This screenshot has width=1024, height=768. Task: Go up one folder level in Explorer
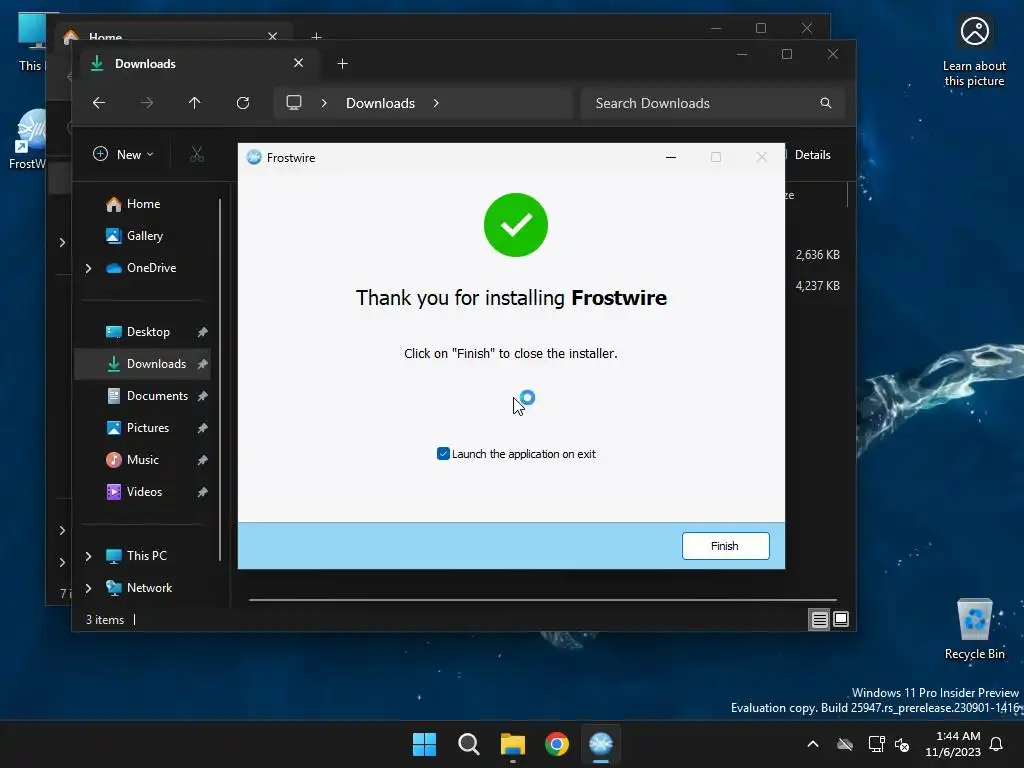click(x=195, y=103)
